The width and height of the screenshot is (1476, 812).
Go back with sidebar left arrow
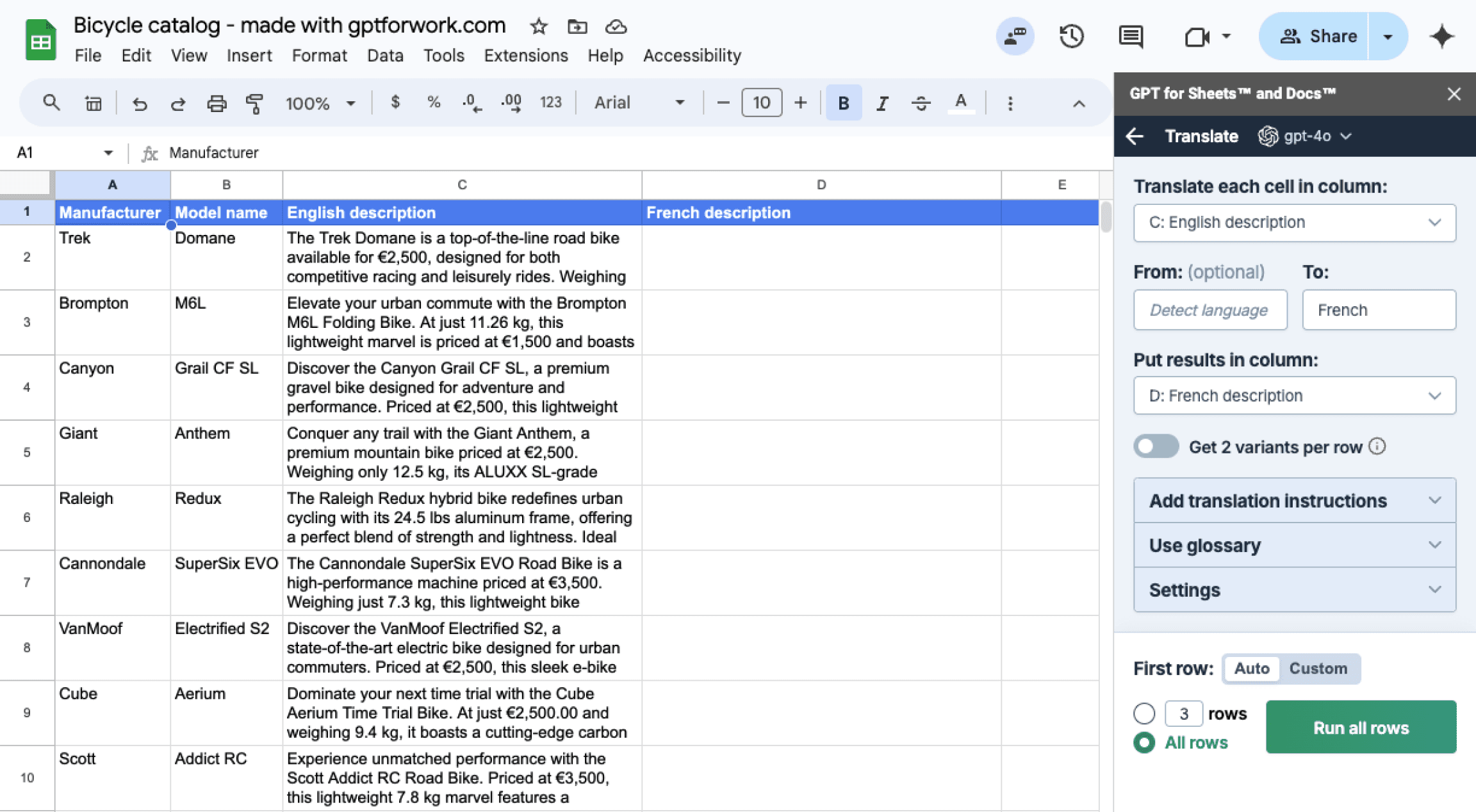click(x=1135, y=136)
